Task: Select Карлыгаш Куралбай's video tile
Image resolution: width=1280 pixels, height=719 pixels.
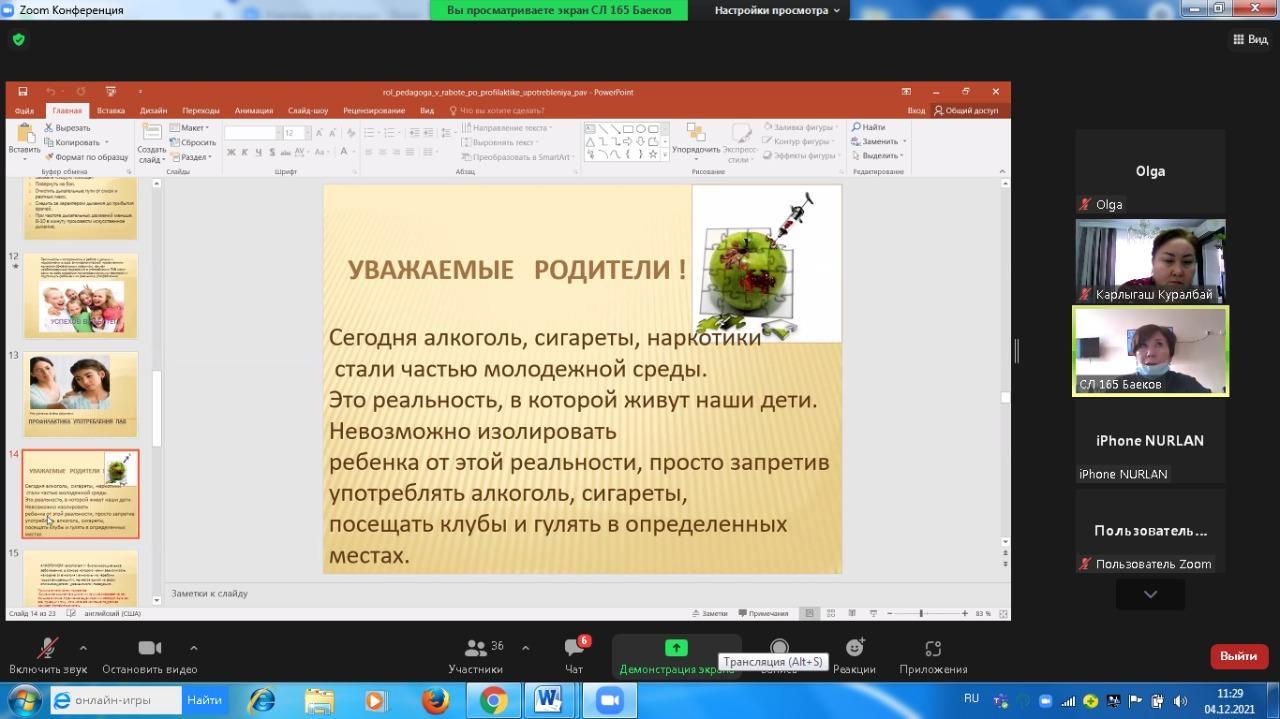Action: coord(1150,260)
